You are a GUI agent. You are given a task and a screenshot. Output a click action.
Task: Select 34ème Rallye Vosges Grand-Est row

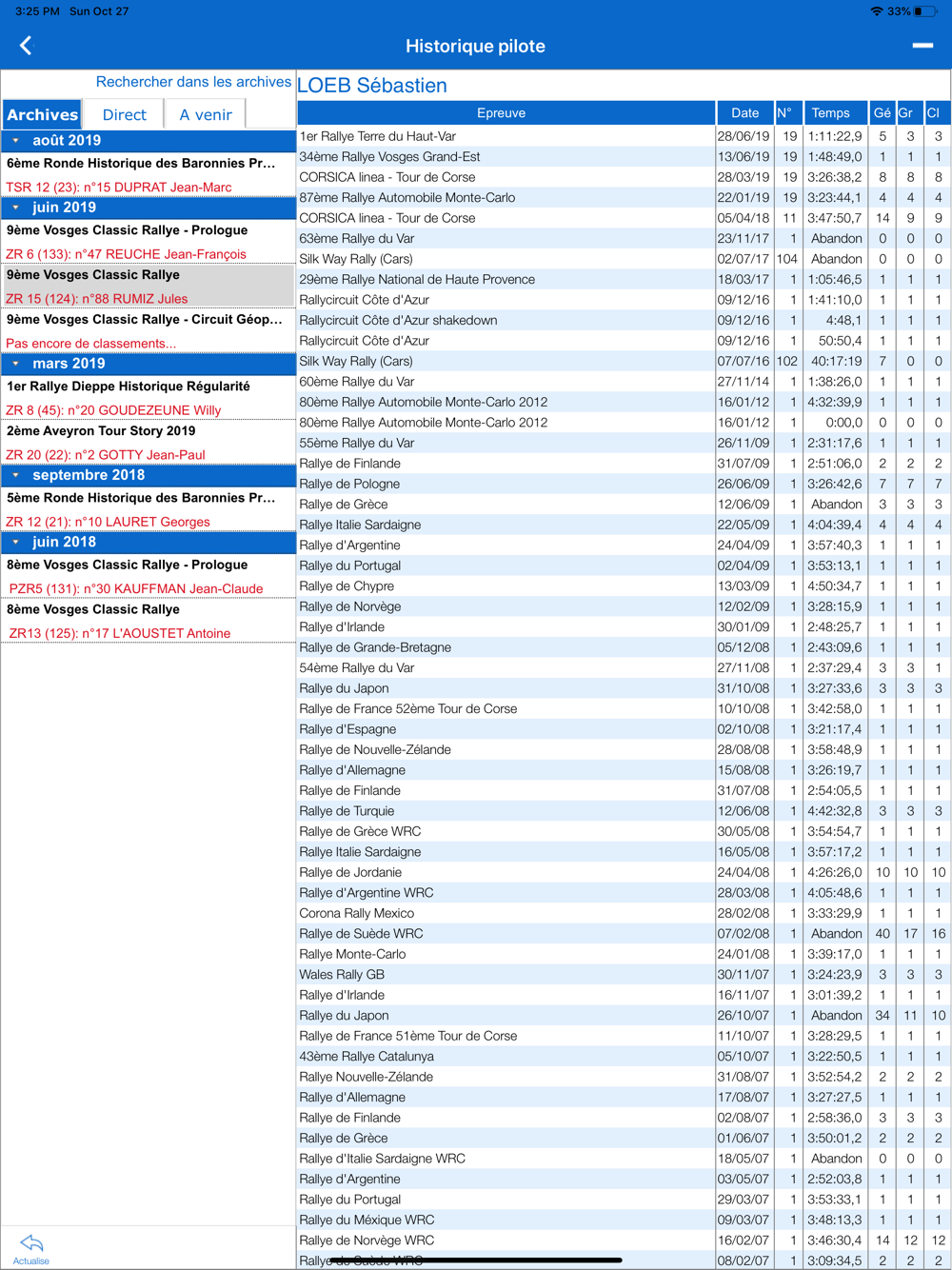point(624,157)
